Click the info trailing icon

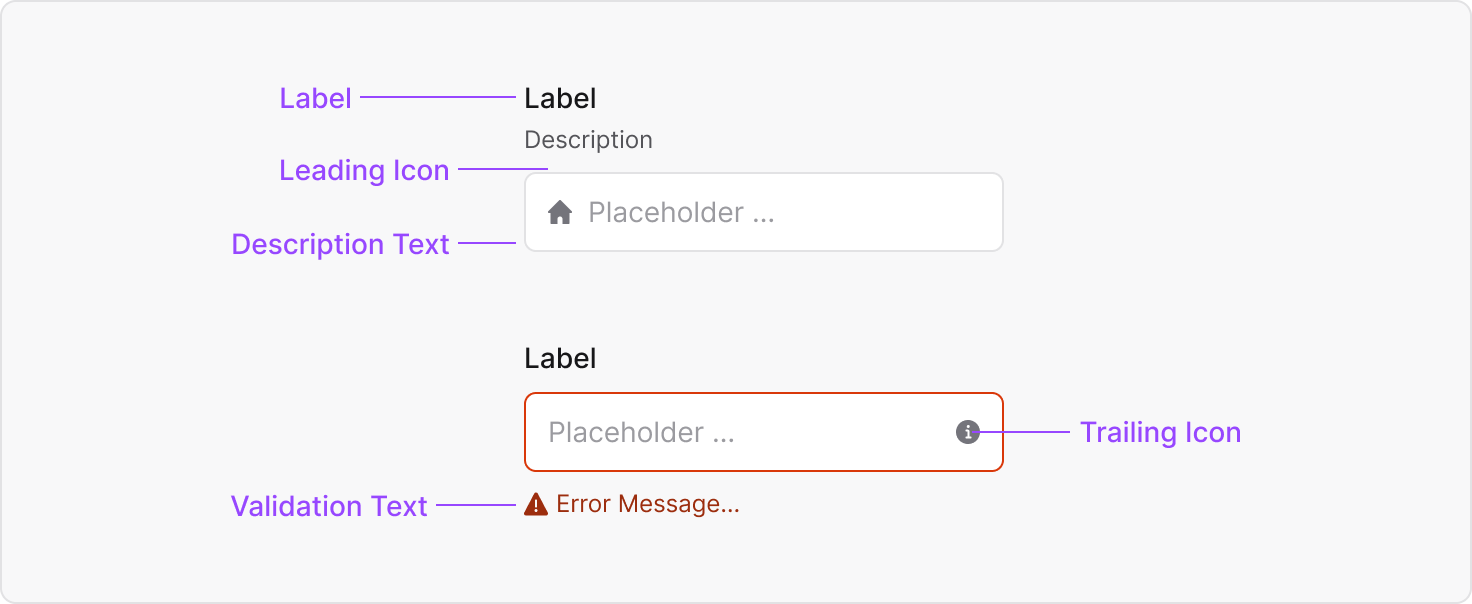(x=967, y=432)
